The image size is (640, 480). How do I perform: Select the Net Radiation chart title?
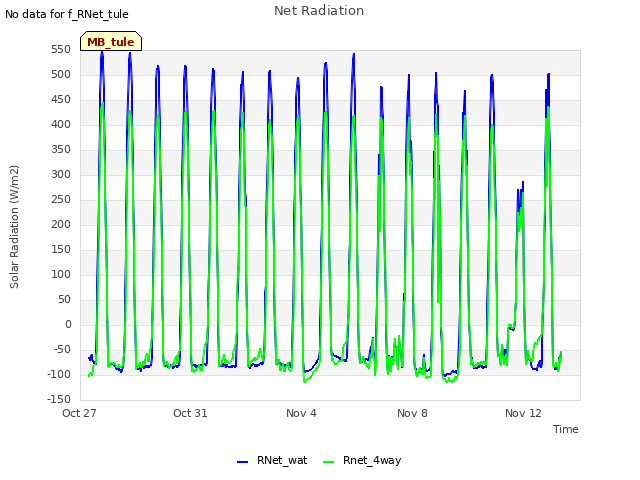click(x=319, y=11)
